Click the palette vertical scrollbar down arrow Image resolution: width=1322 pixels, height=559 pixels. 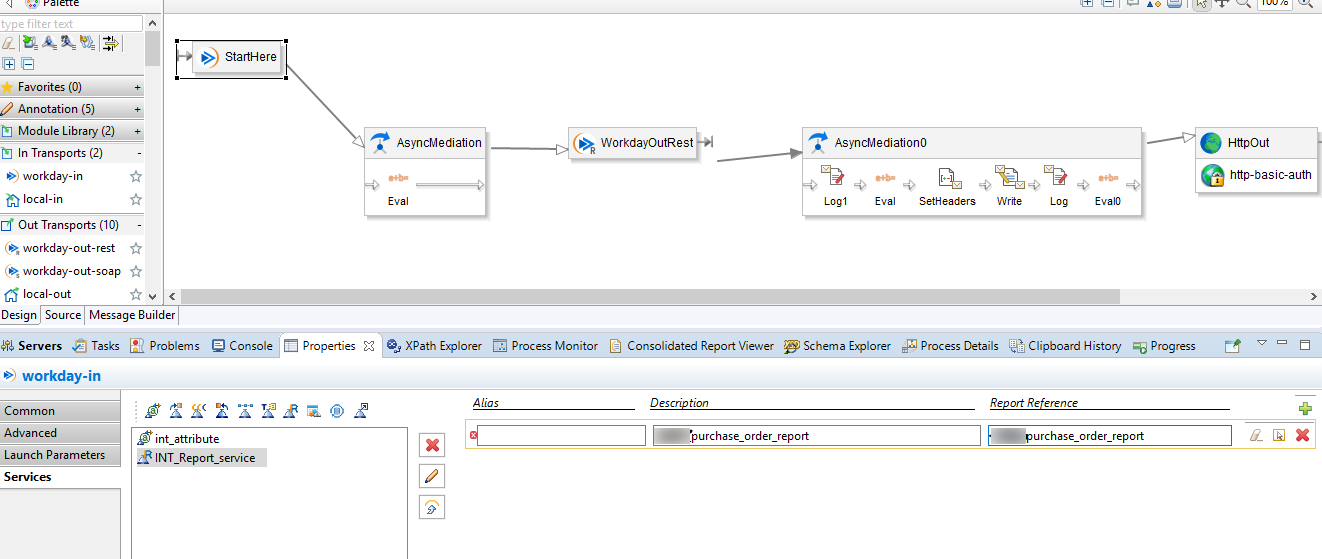click(x=152, y=296)
